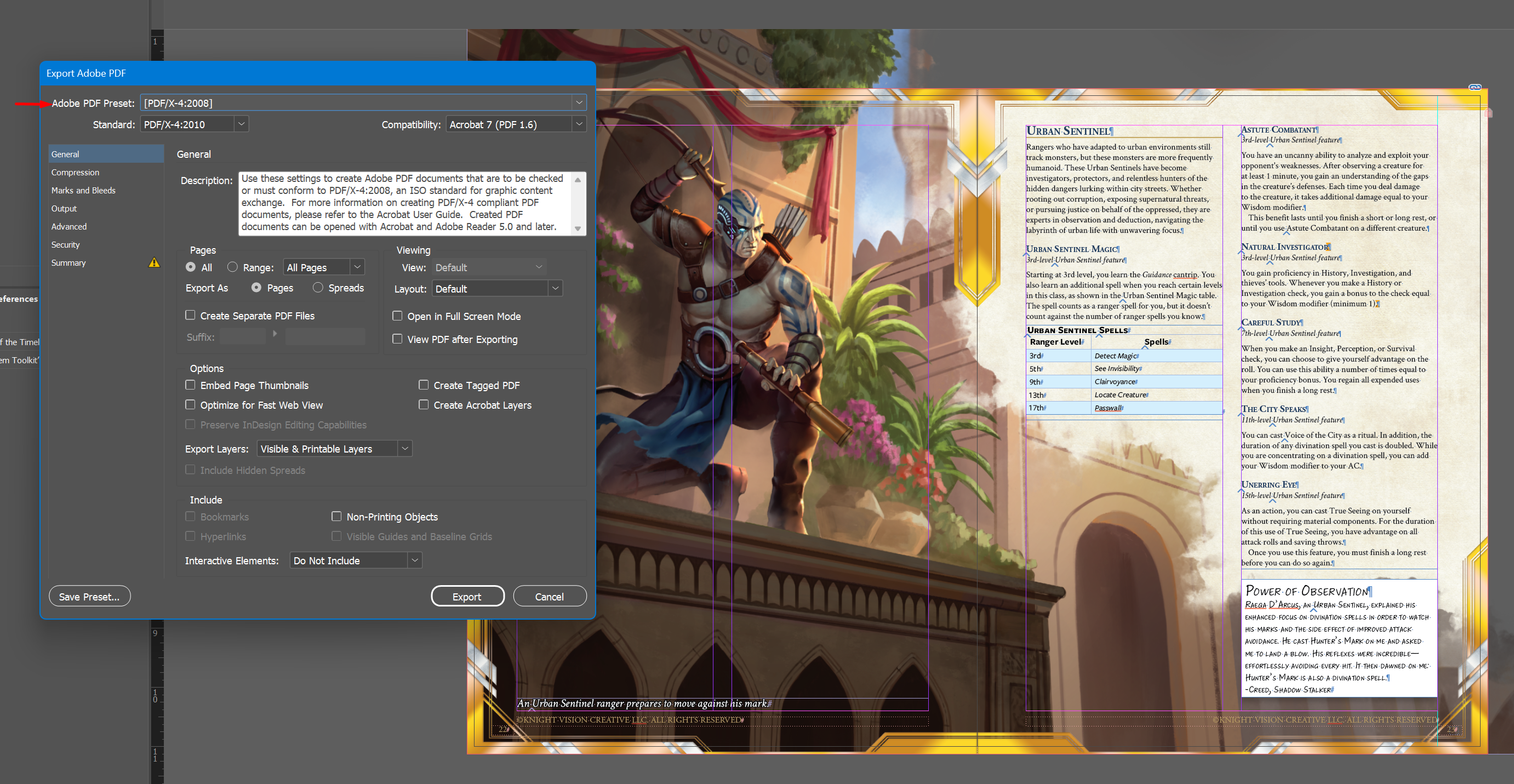Open the Compression settings section
The image size is (1514, 784).
75,172
